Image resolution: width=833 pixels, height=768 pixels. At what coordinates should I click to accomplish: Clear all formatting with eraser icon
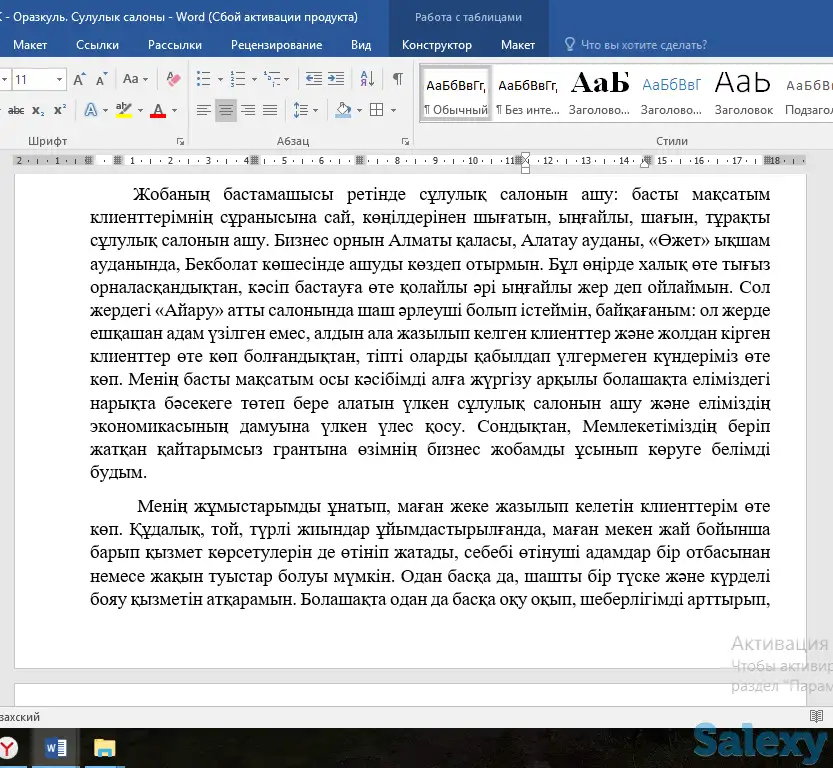tap(174, 79)
